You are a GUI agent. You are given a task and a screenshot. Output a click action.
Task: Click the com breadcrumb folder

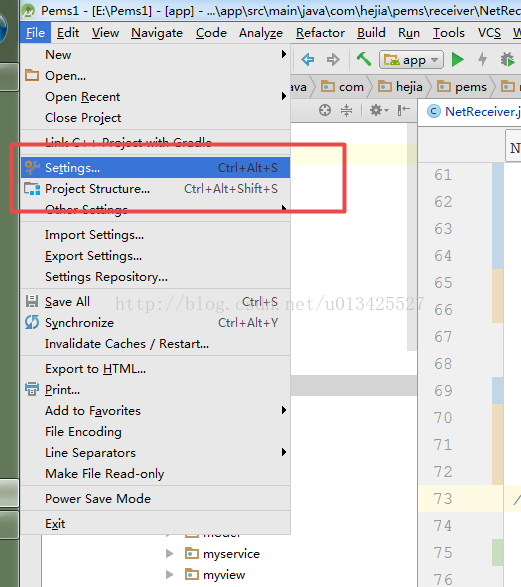pos(342,87)
